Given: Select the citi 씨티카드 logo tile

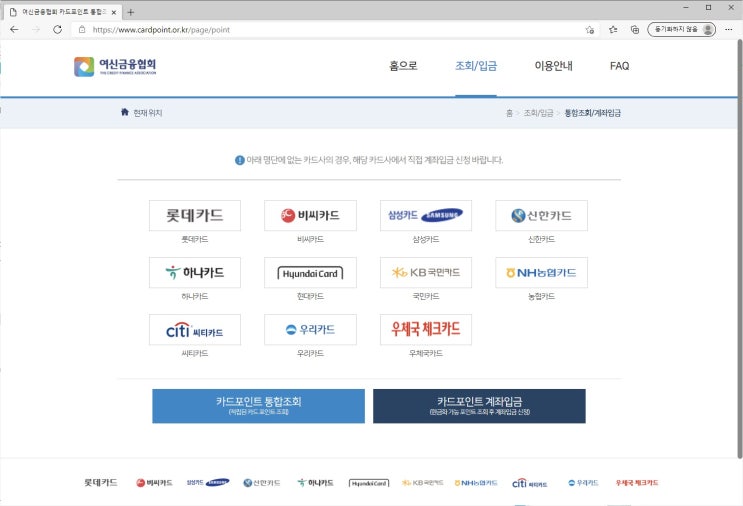Looking at the screenshot, I should [195, 329].
